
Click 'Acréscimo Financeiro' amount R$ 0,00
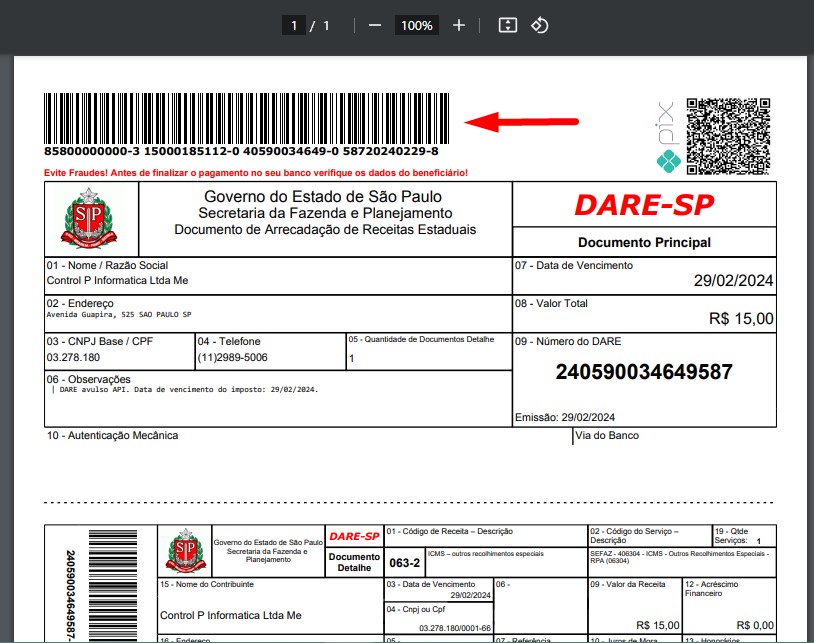pos(755,625)
